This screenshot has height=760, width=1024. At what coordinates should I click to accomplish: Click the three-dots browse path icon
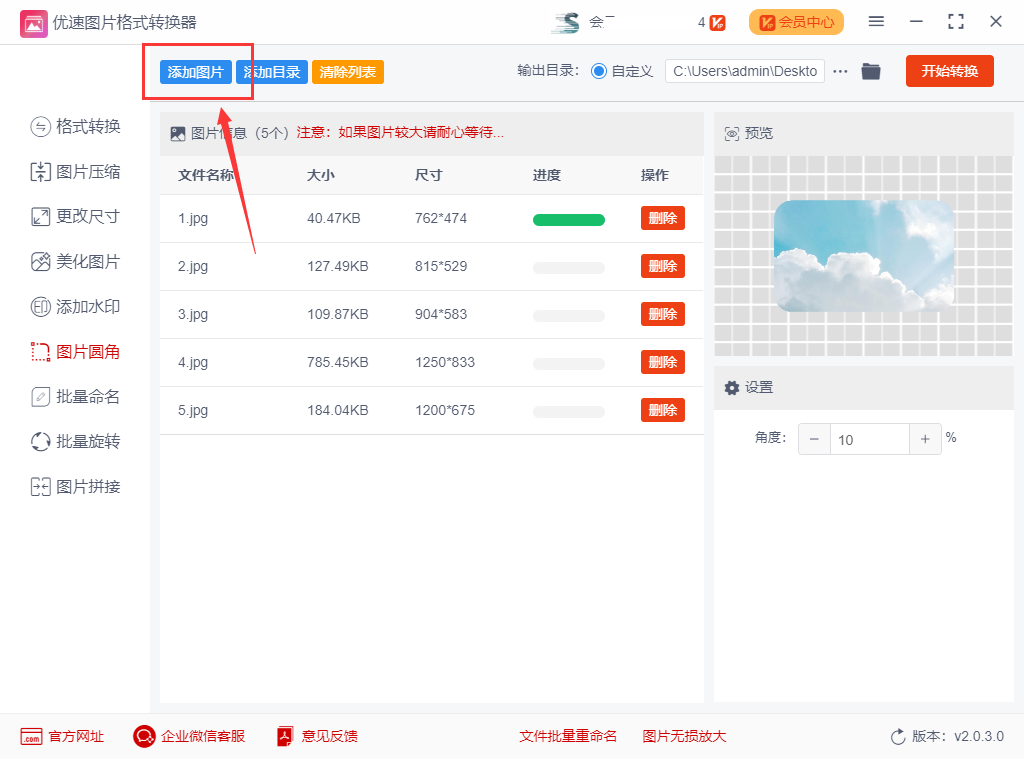(x=840, y=71)
